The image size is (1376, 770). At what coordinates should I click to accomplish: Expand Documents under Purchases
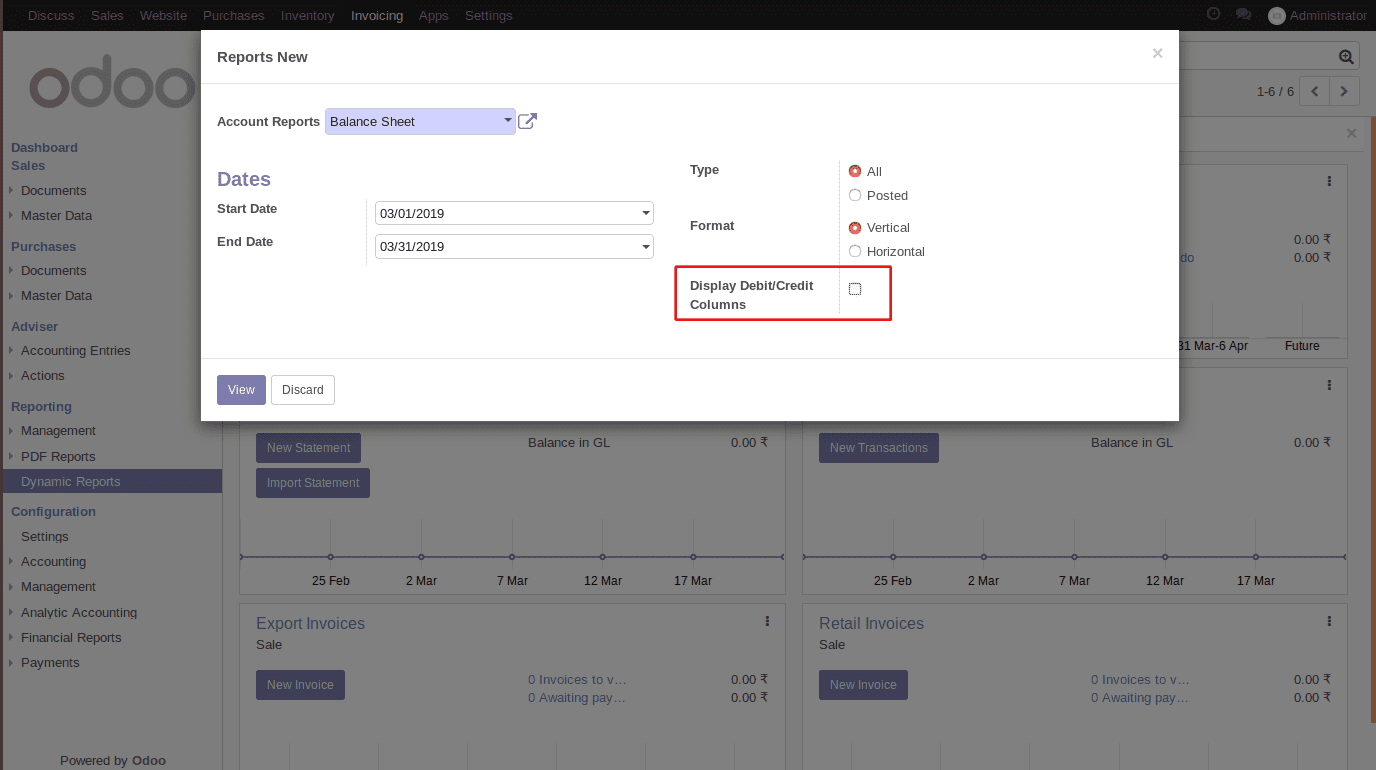(53, 270)
